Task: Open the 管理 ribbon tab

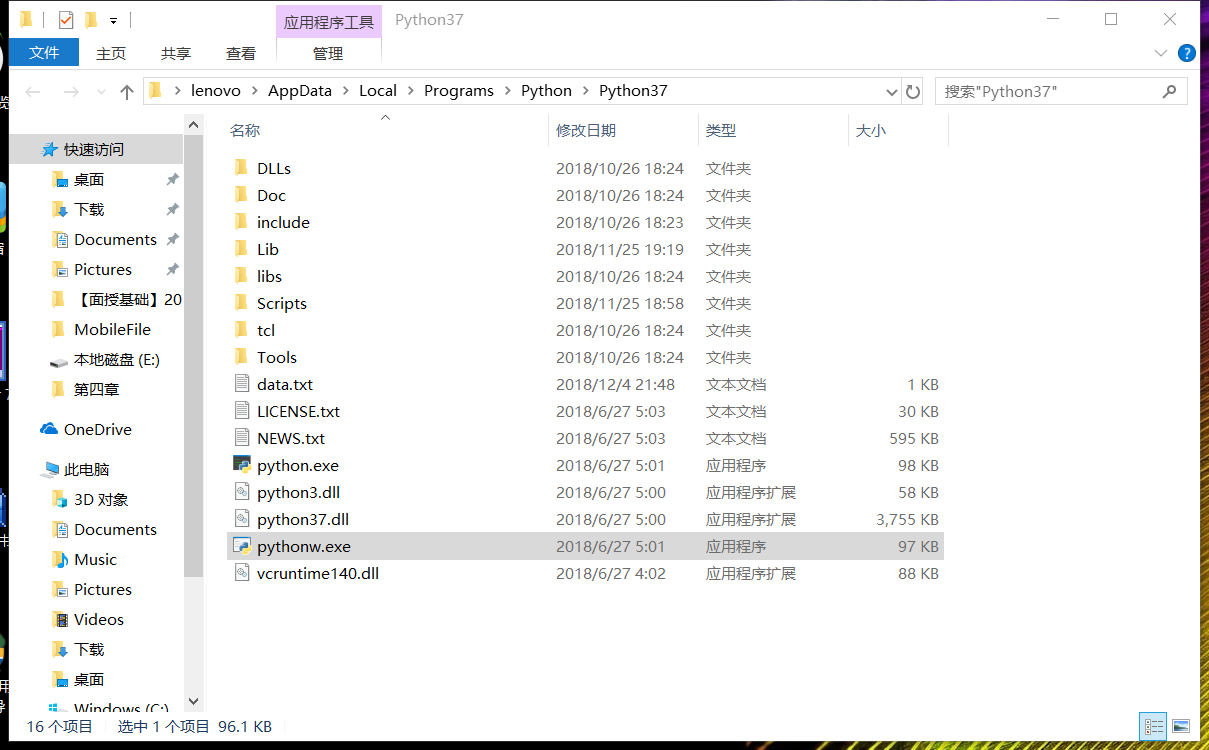Action: pos(328,53)
